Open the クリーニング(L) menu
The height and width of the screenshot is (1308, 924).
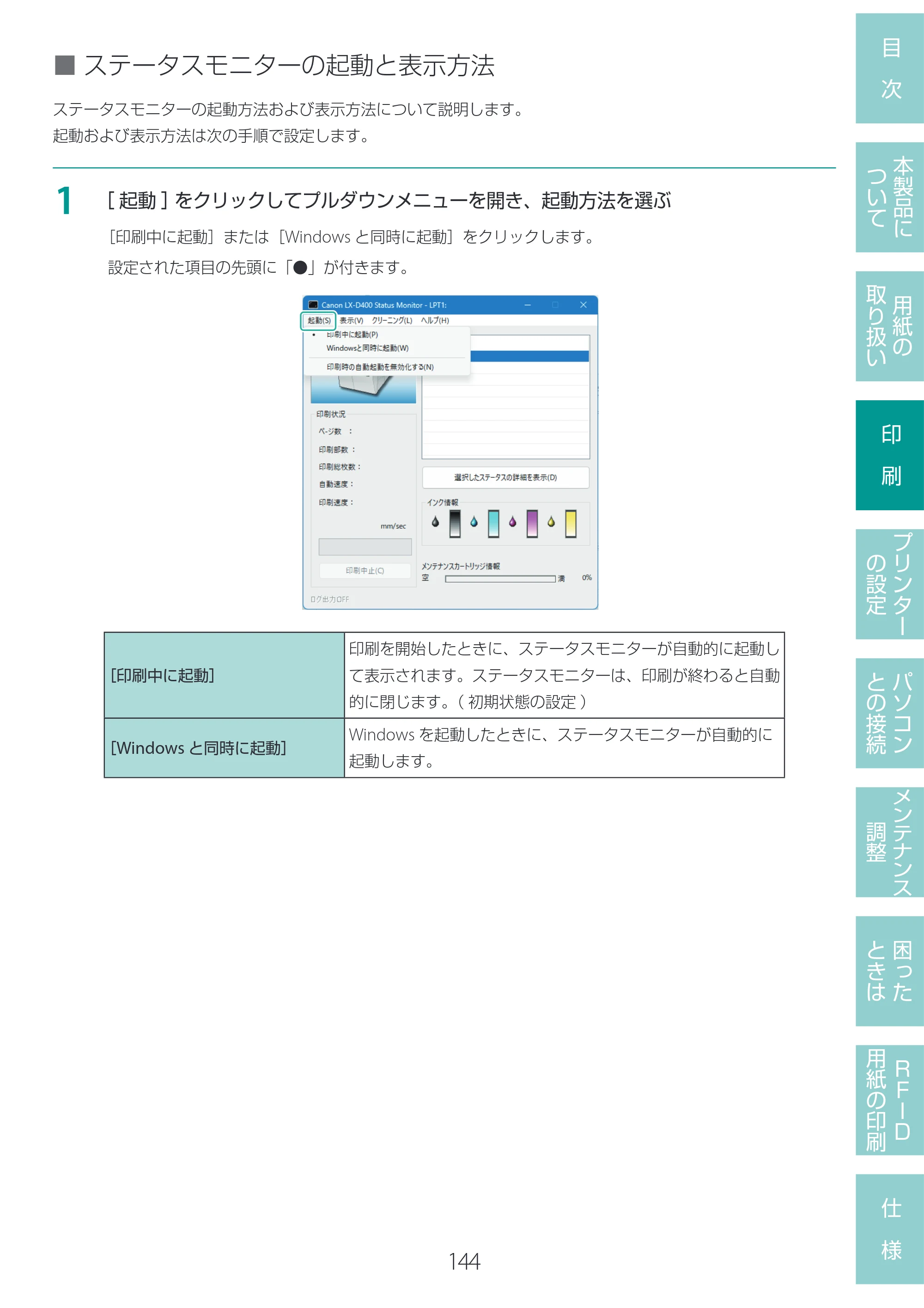[x=392, y=321]
